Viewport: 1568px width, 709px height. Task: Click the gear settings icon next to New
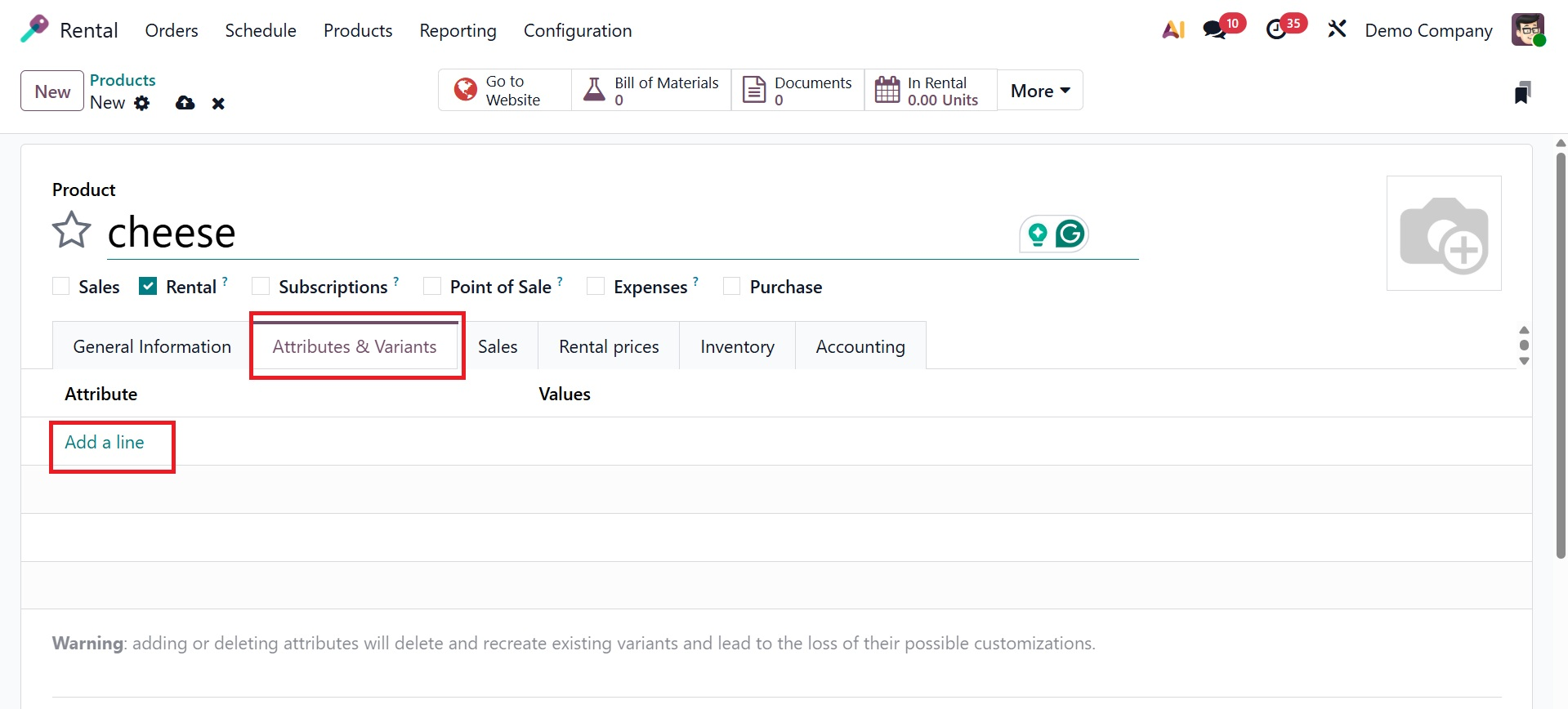pos(142,103)
